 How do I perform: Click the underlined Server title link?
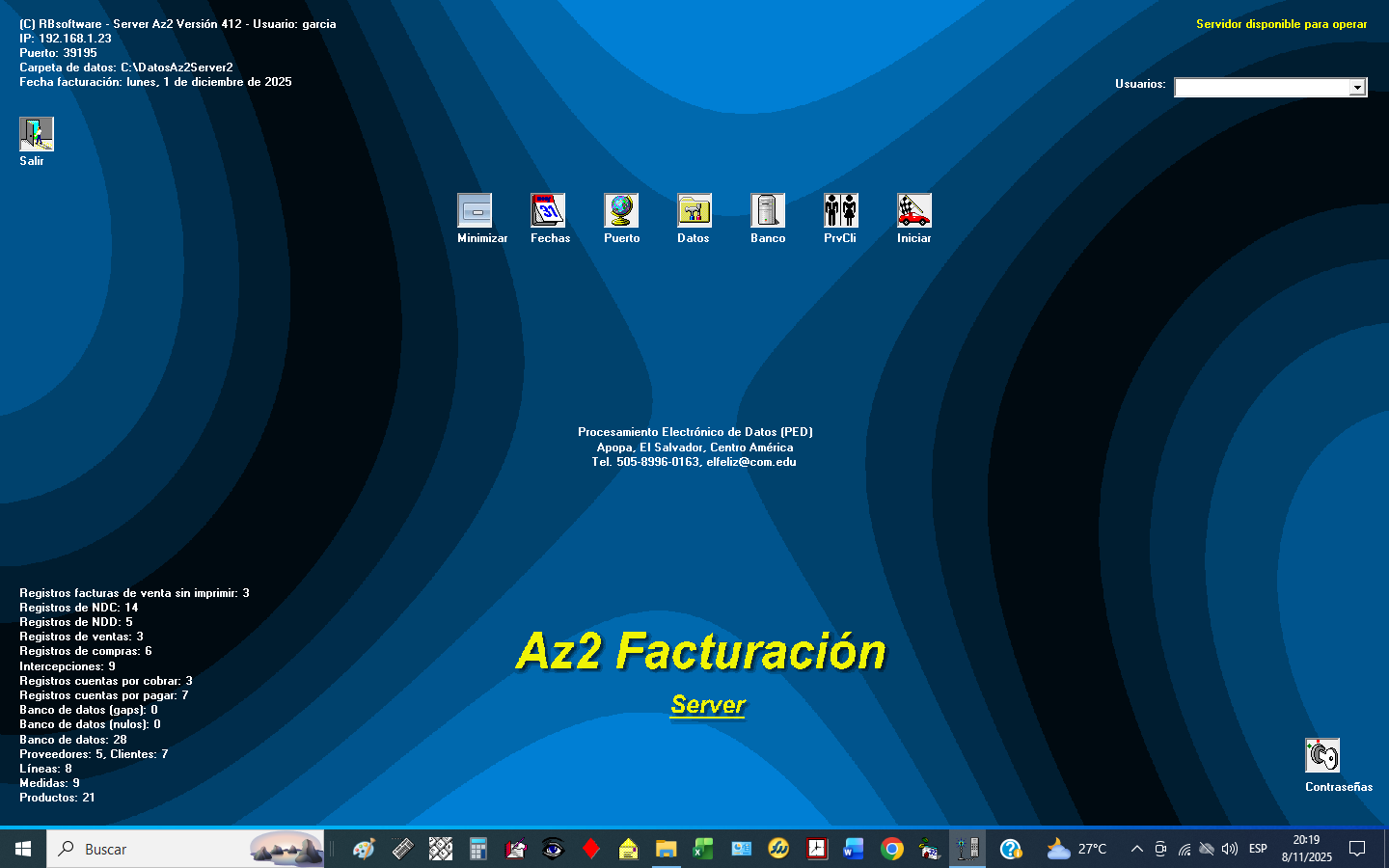[708, 705]
